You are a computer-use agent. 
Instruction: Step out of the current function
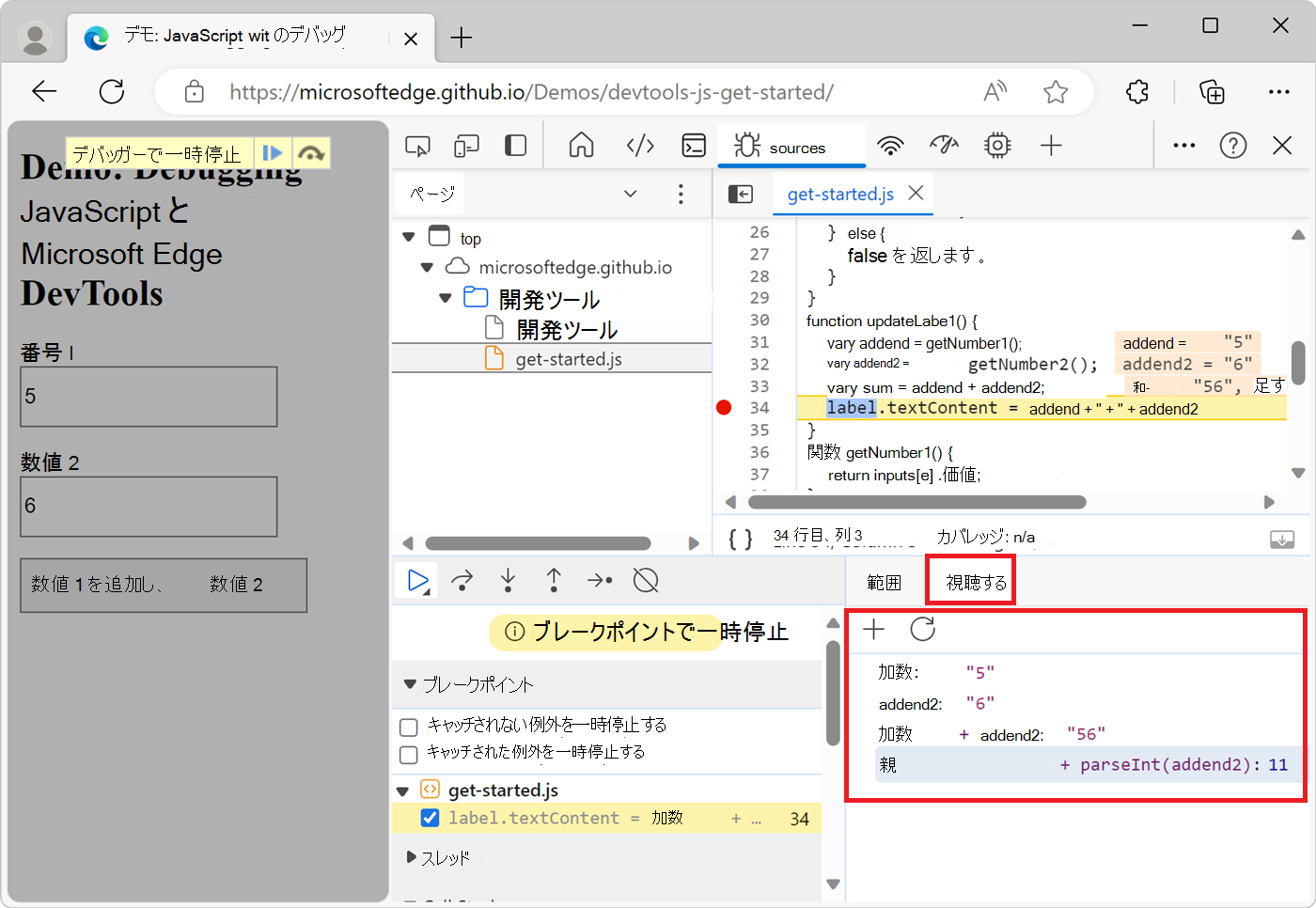(554, 580)
